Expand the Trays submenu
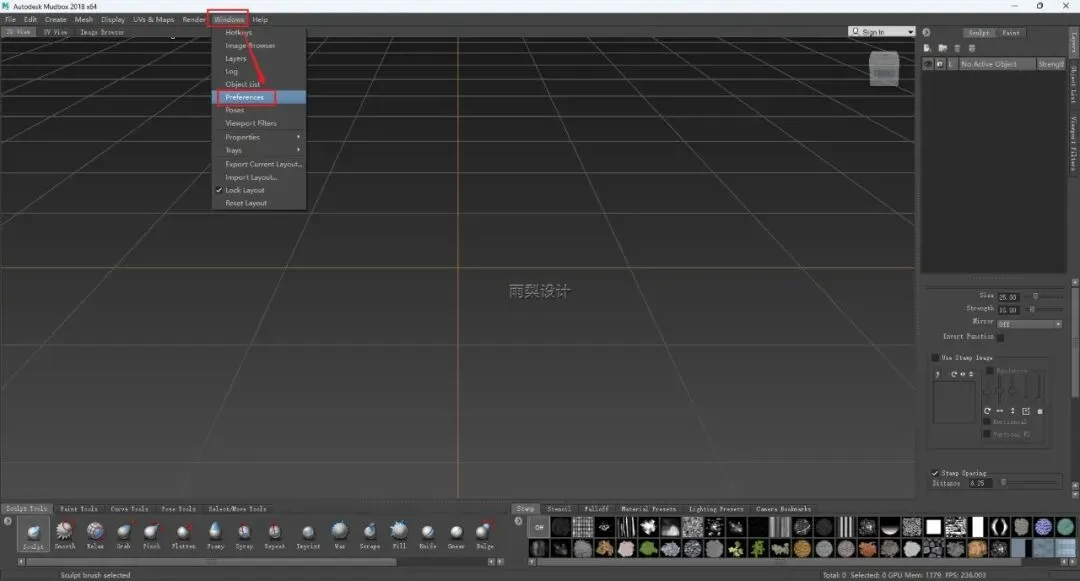 [x=259, y=150]
